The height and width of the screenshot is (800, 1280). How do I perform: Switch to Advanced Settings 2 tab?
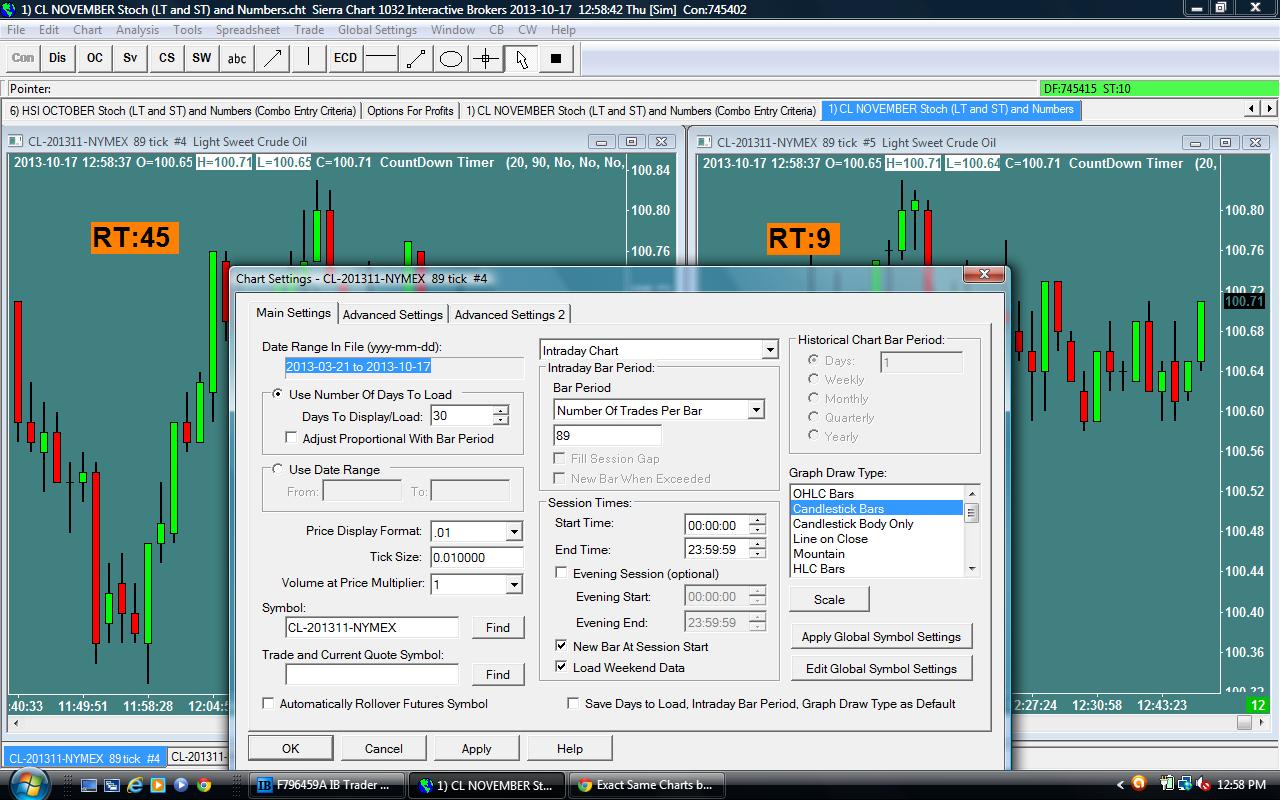[510, 314]
